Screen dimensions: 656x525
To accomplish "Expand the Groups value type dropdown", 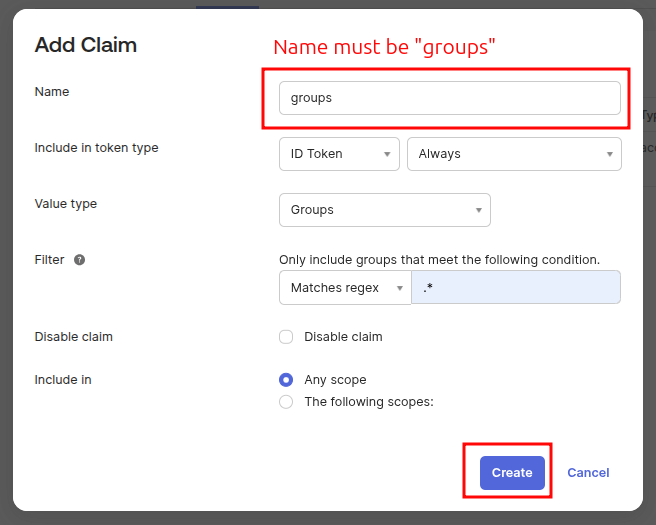I will (385, 210).
